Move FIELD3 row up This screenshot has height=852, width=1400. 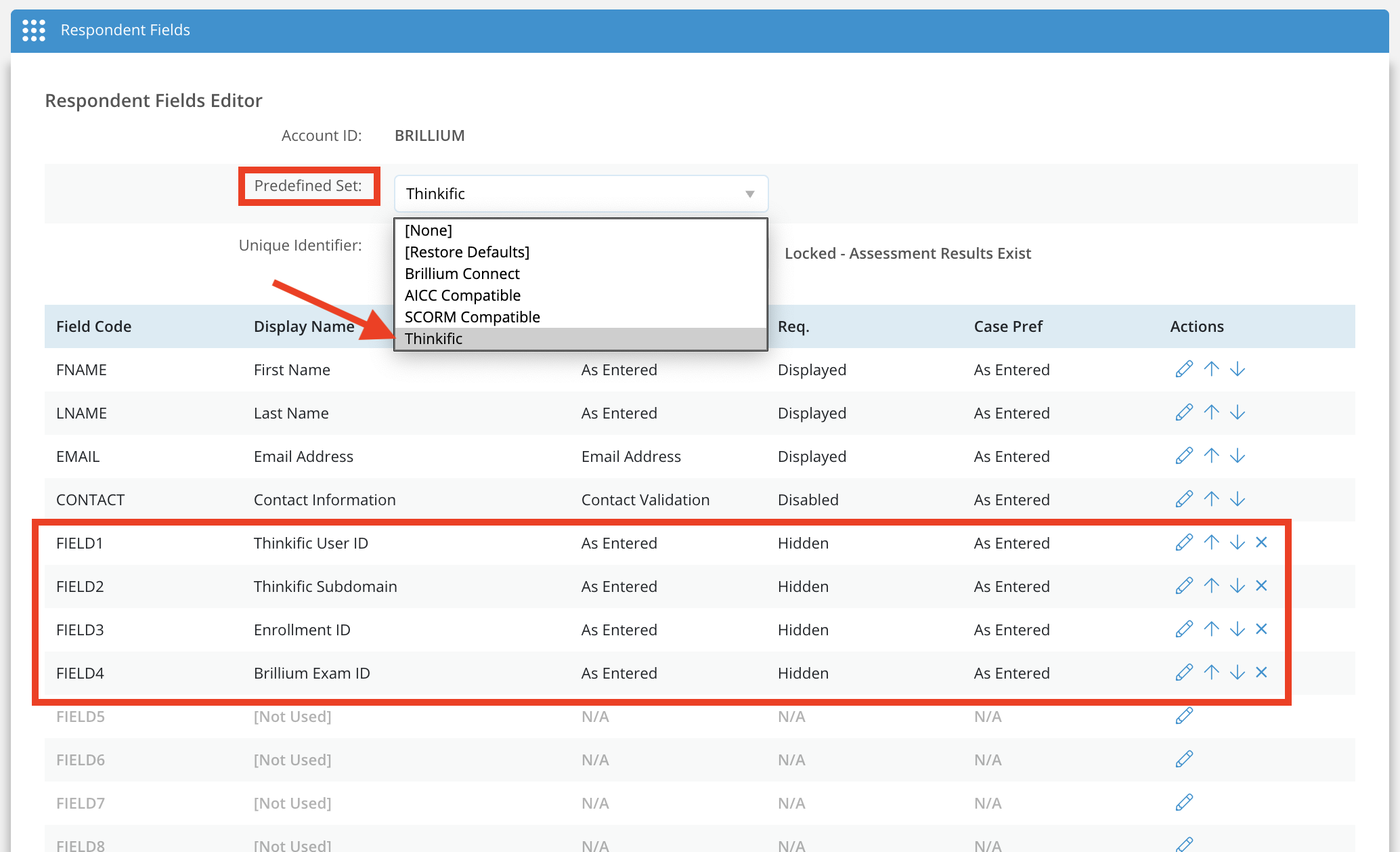pyautogui.click(x=1212, y=629)
